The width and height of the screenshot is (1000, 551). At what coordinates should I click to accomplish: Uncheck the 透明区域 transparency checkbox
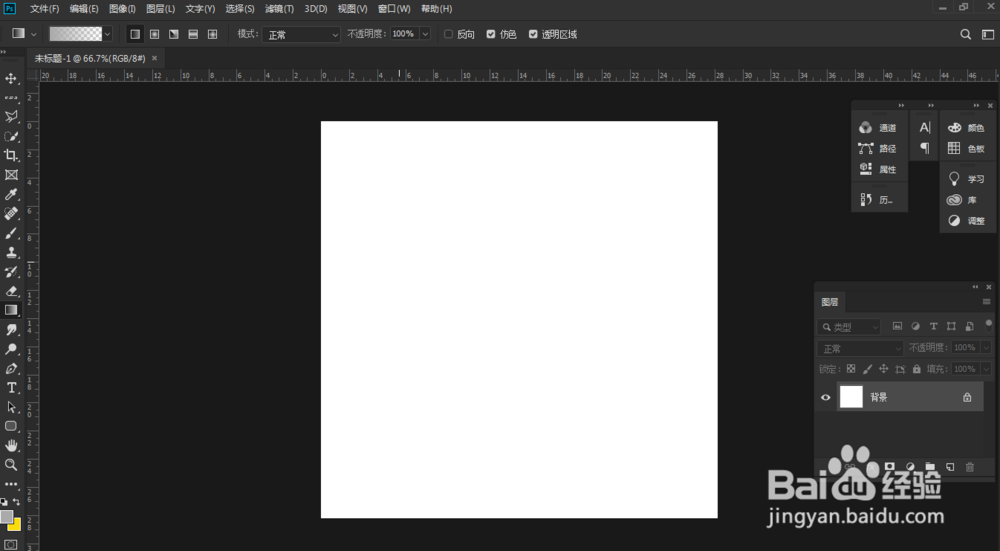(x=533, y=34)
